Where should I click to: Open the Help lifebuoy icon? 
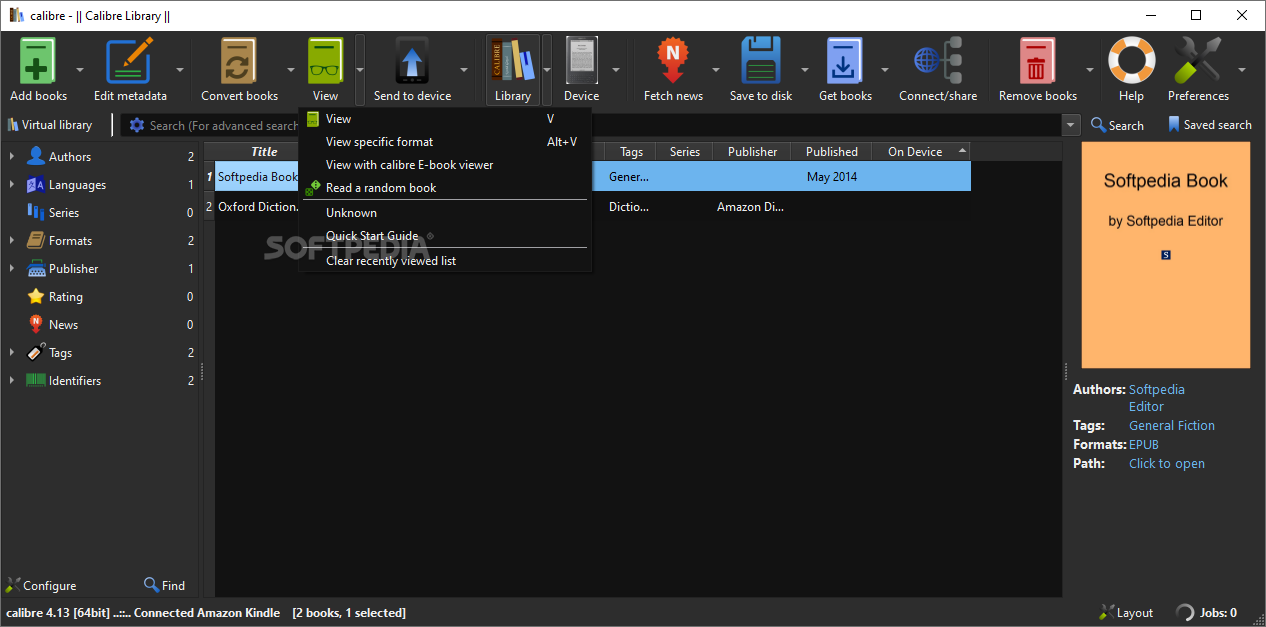coord(1131,61)
